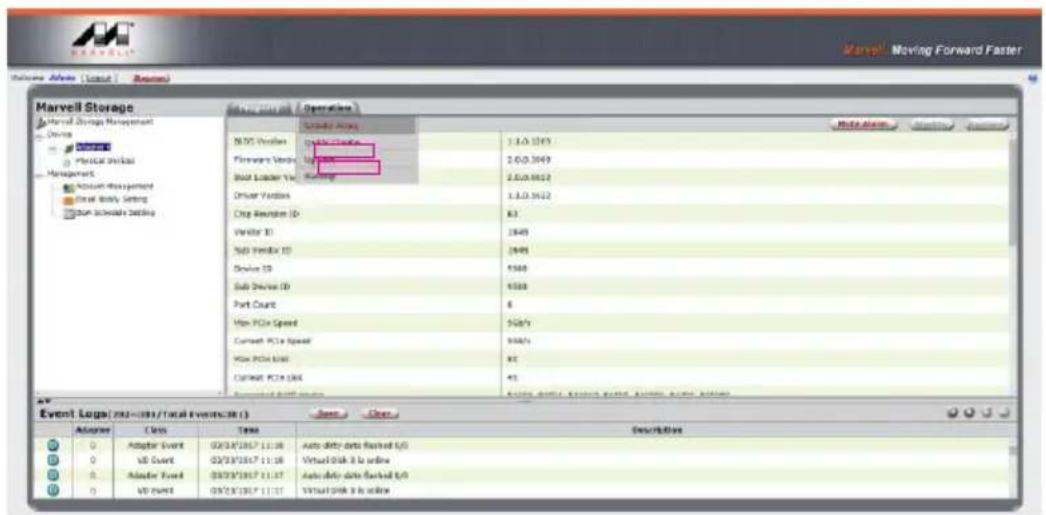Click the Class column header in Event Logs

[154, 431]
